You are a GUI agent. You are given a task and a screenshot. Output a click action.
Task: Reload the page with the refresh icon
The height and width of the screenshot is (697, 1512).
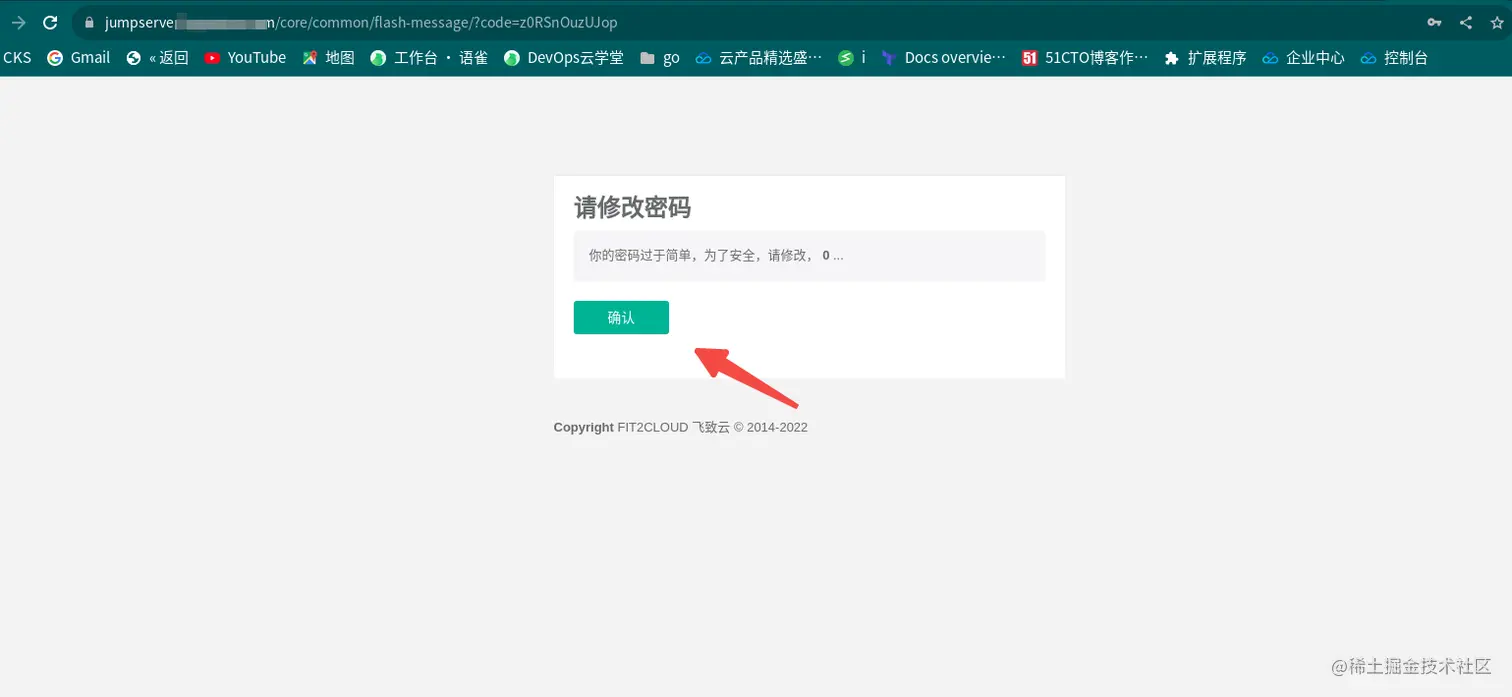(50, 22)
